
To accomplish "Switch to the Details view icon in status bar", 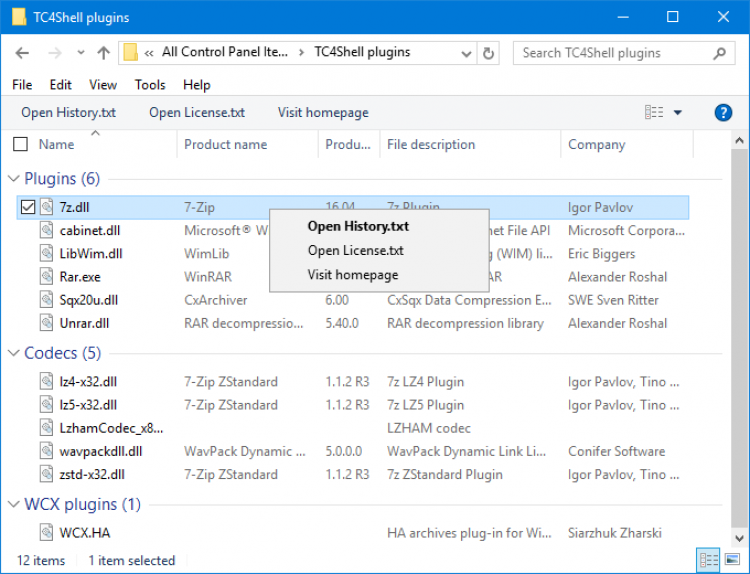I will (x=708, y=560).
